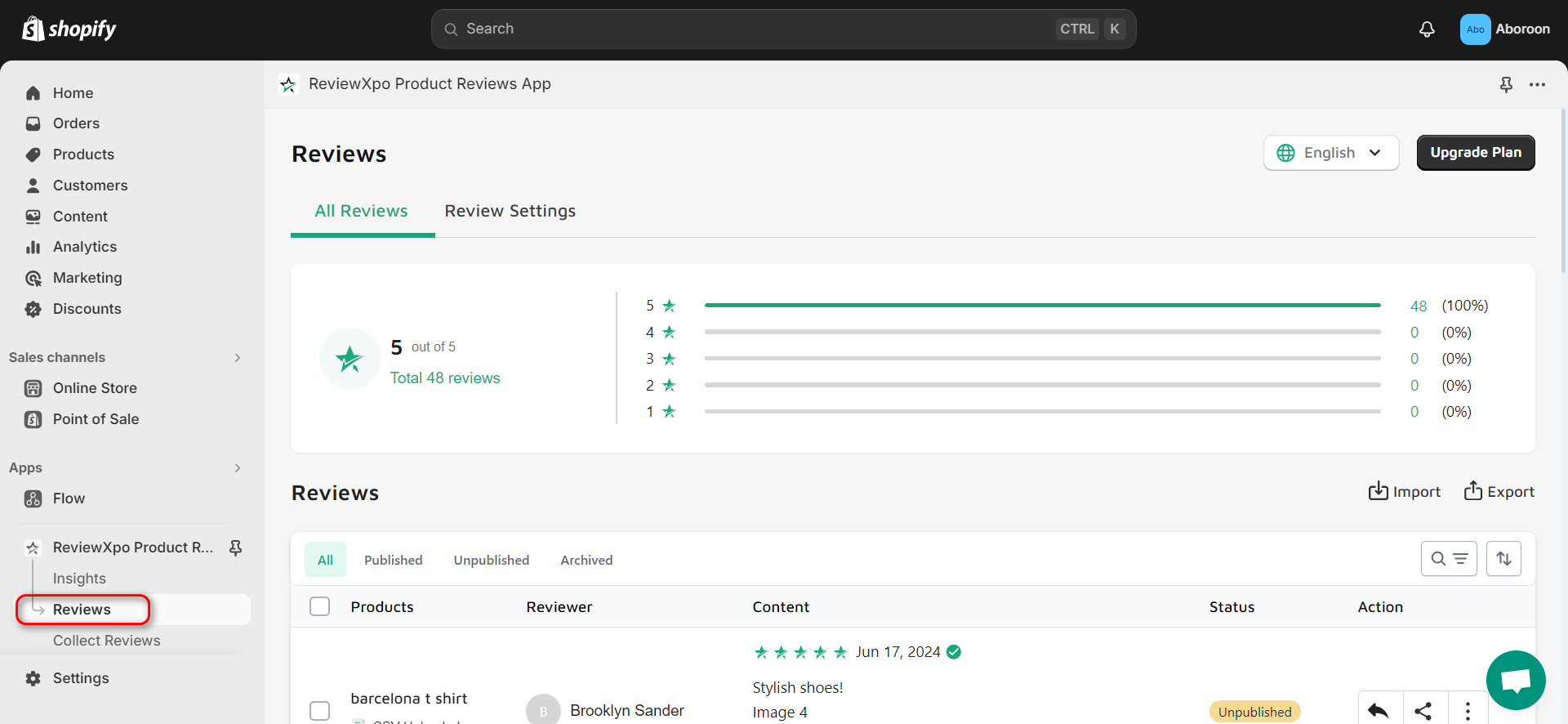The width and height of the screenshot is (1568, 724).
Task: Click the Point of Sale icon
Action: [33, 419]
